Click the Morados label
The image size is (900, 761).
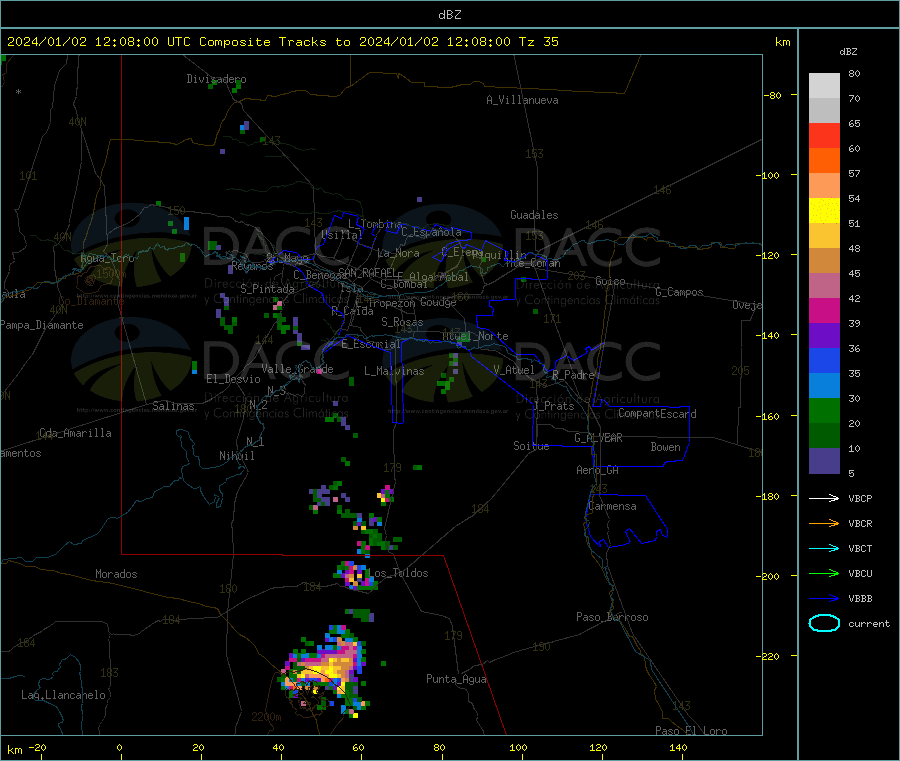(x=116, y=574)
